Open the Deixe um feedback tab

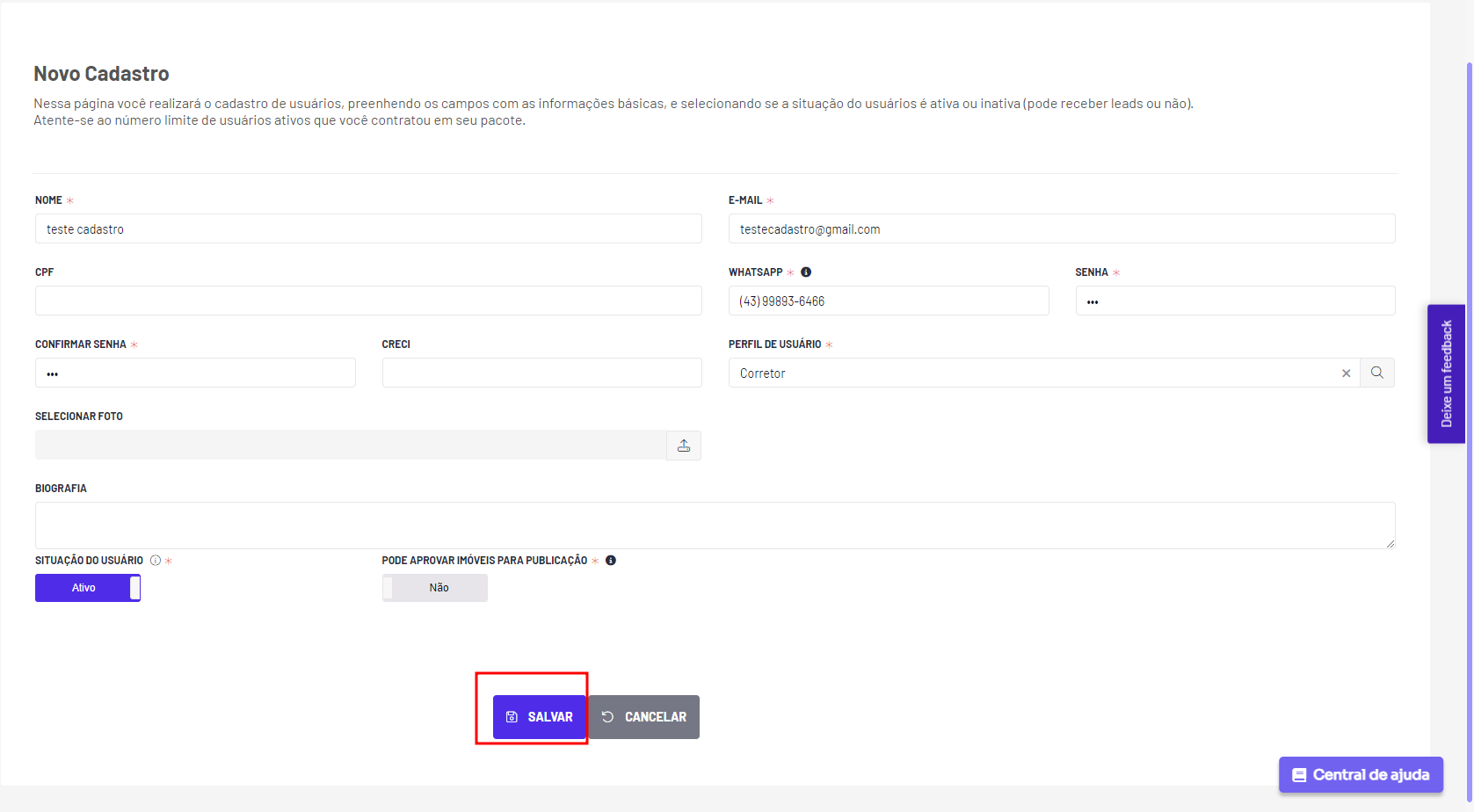click(x=1447, y=373)
